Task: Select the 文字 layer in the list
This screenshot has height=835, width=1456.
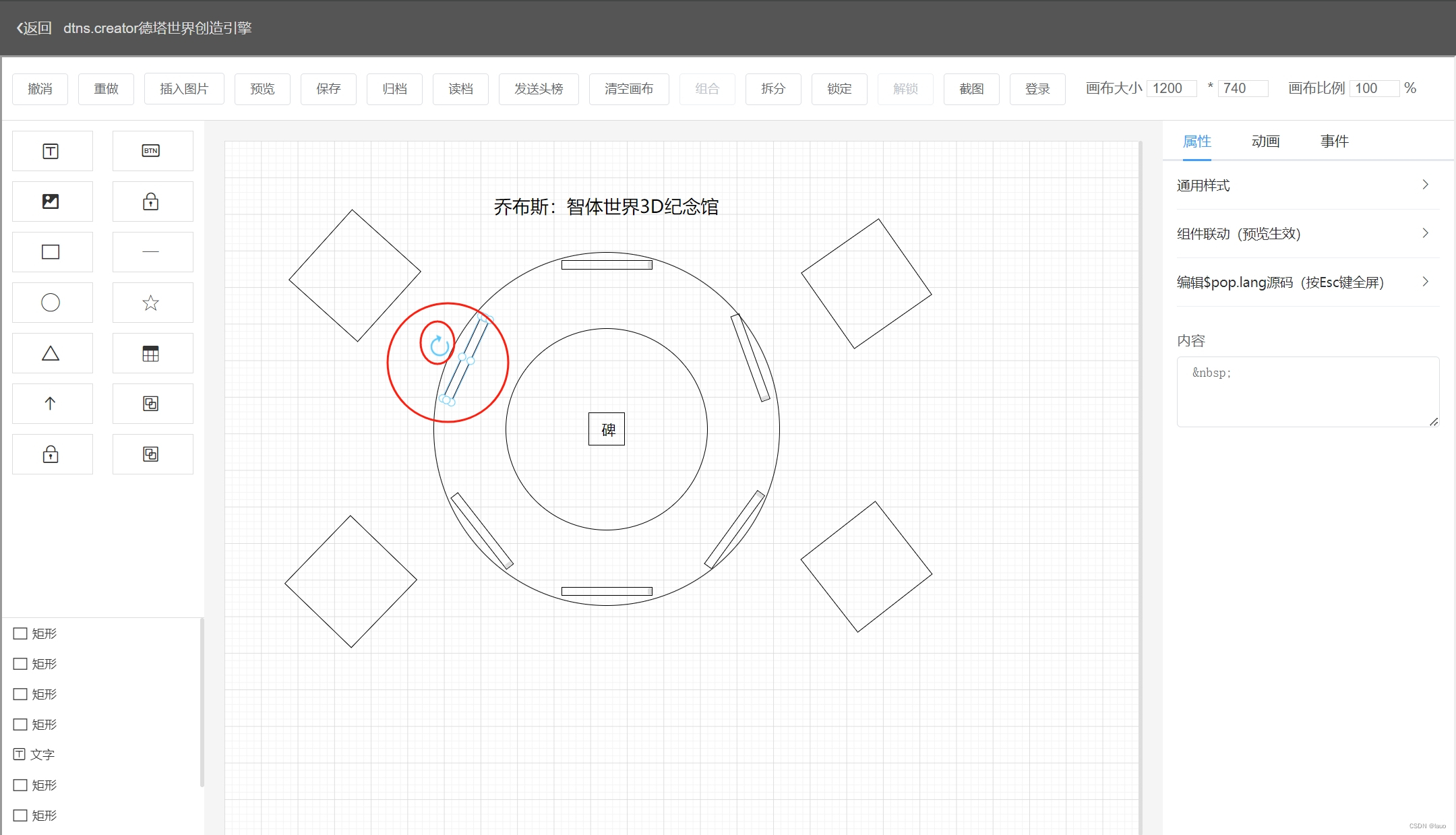Action: (101, 754)
